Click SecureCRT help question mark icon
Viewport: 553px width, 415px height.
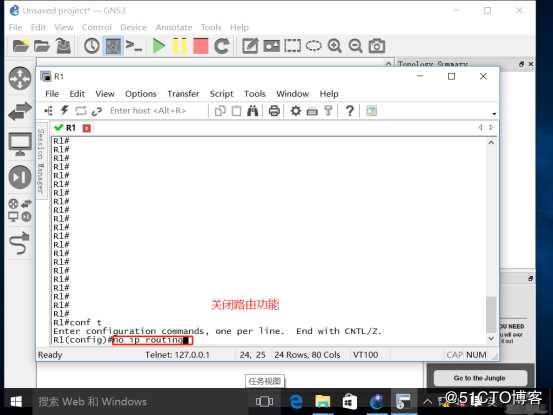pyautogui.click(x=350, y=111)
